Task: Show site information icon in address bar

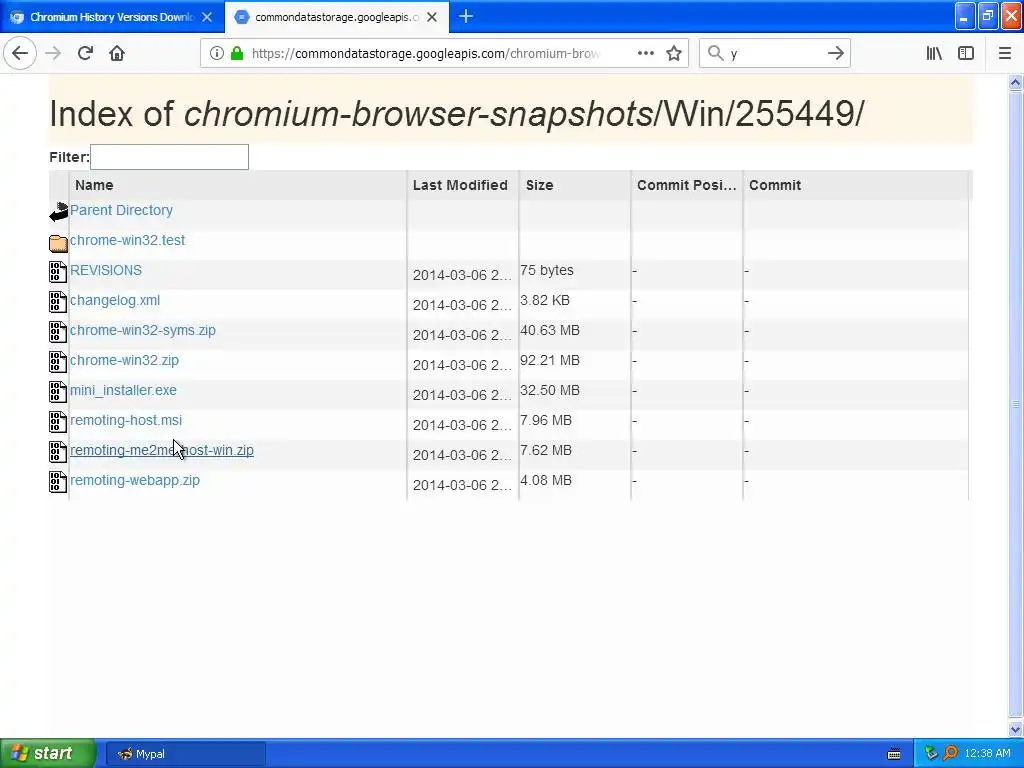Action: tap(217, 53)
